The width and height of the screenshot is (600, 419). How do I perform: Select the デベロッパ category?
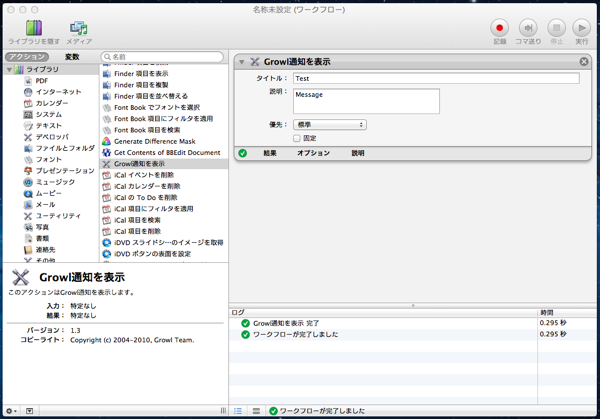pyautogui.click(x=52, y=137)
